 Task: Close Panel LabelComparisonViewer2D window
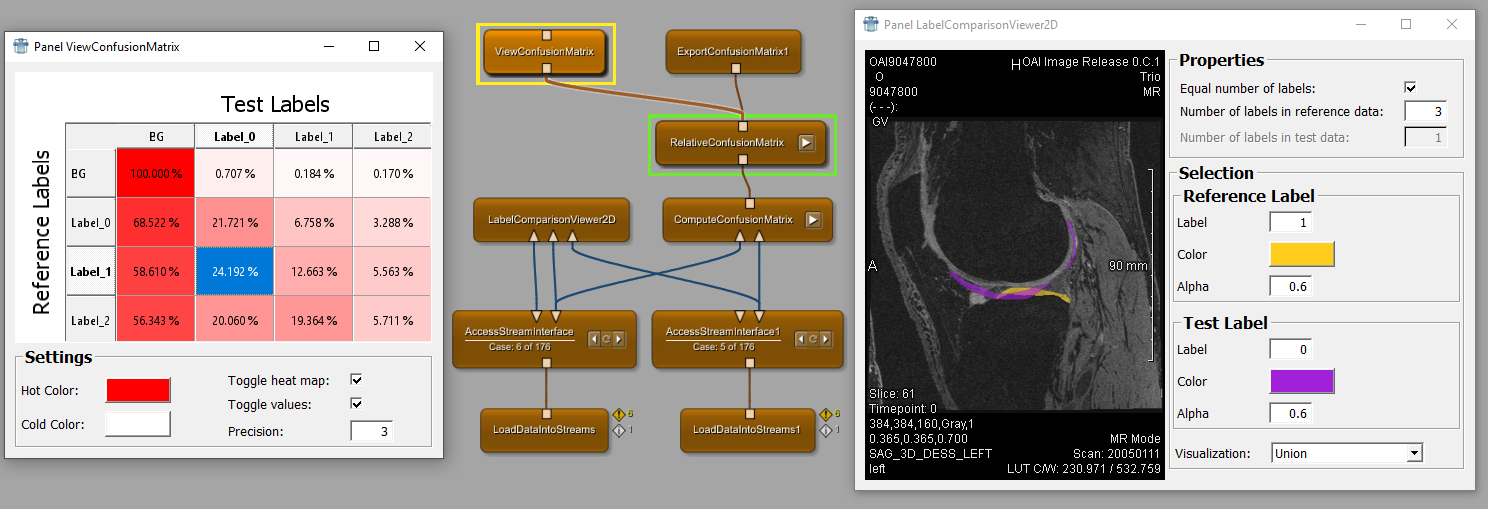pyautogui.click(x=1451, y=24)
